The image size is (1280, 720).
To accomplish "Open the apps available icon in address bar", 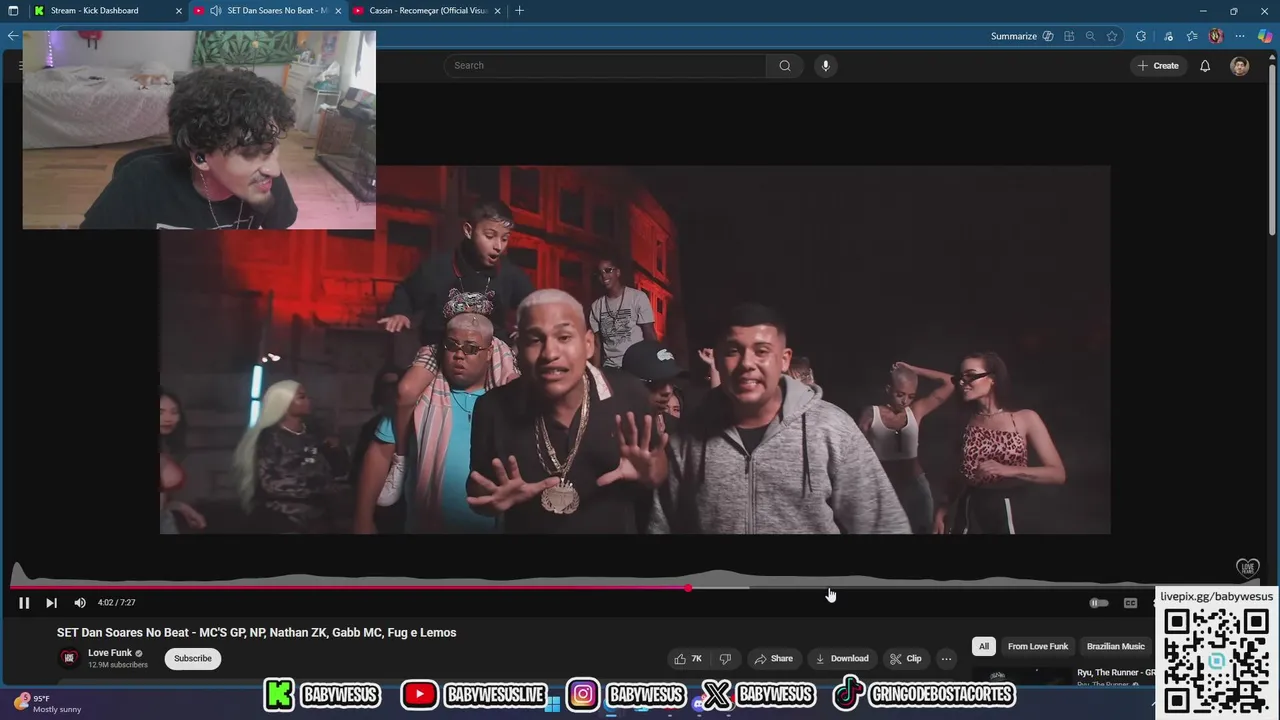I will coord(1069,36).
